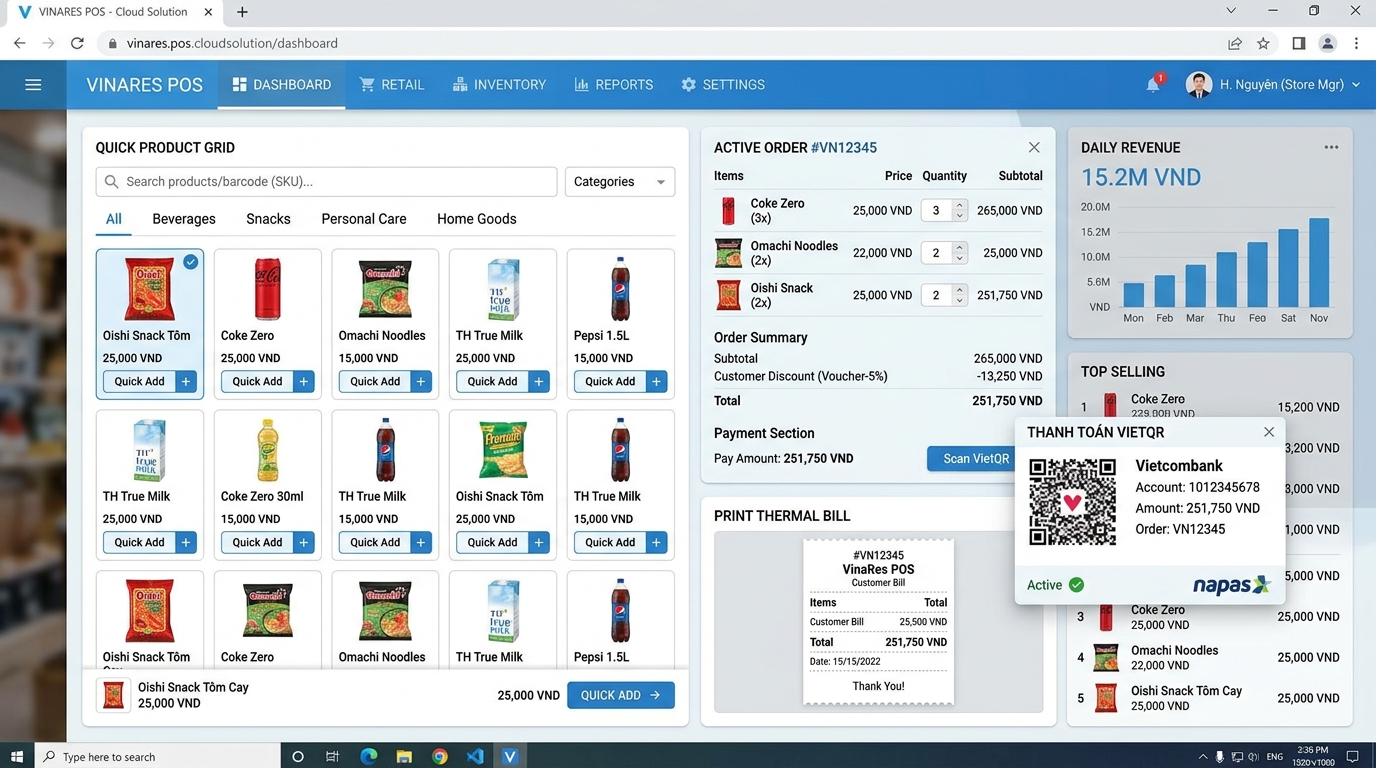1376x768 pixels.
Task: Click the Napas logo in VietQR popup
Action: point(1231,585)
